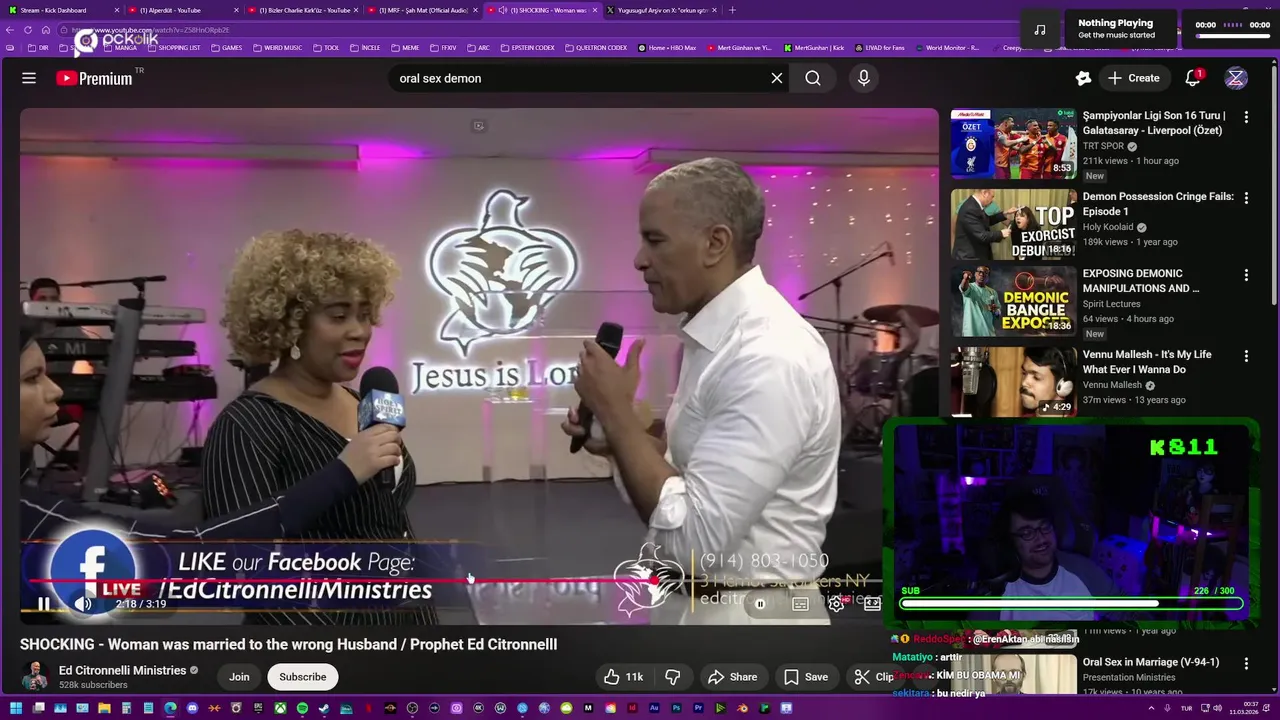Open Discord from the taskbar
This screenshot has width=1280, height=720.
(x=192, y=708)
